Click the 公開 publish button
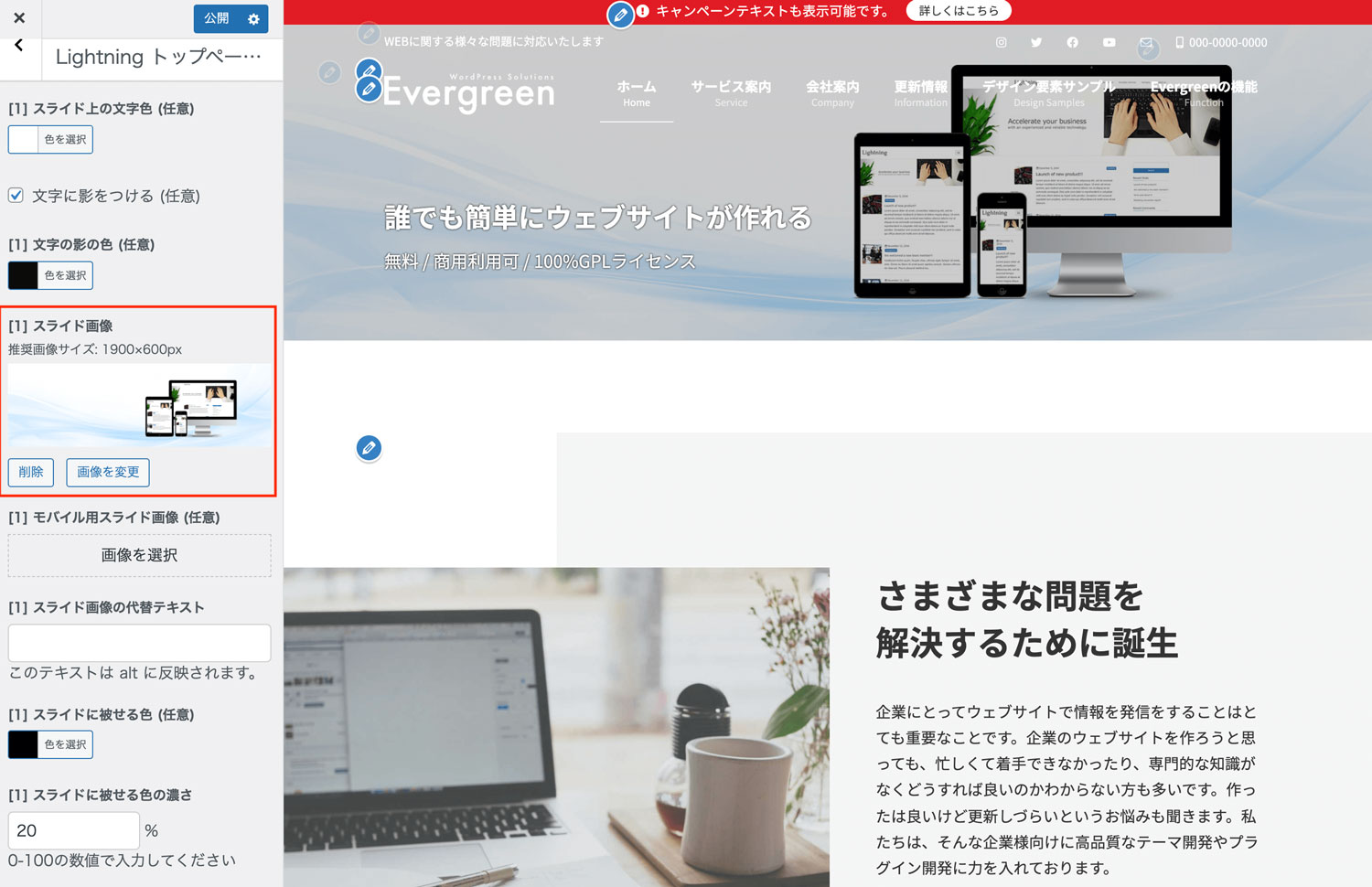 217,19
